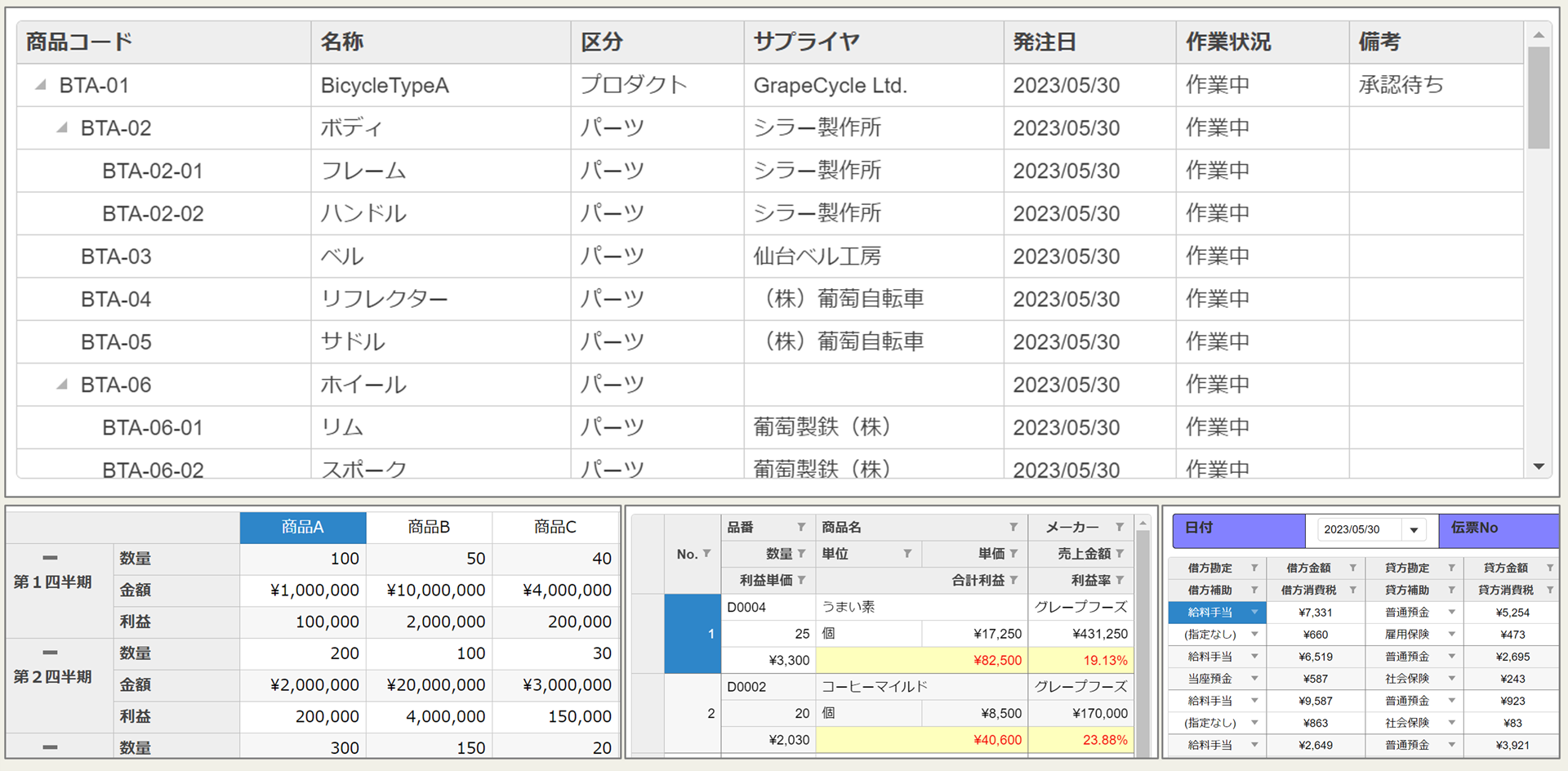The width and height of the screenshot is (1568, 771).
Task: Open the 日付 date picker dropdown
Action: pos(1414,530)
